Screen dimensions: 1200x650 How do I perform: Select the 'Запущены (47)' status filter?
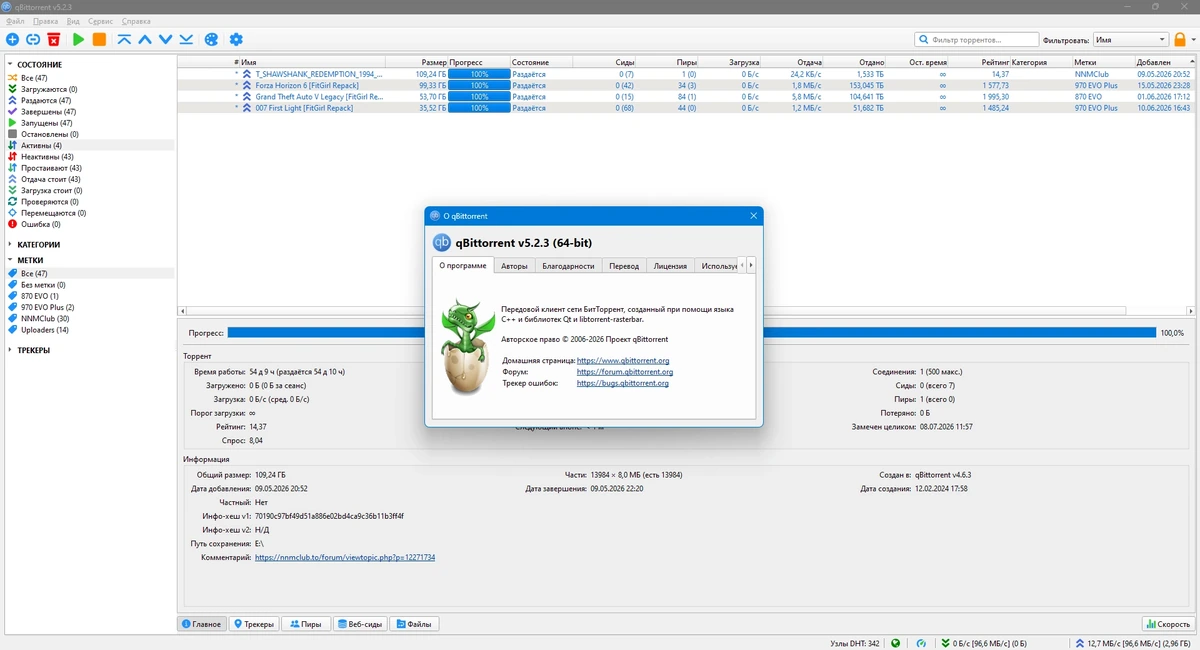pos(47,123)
